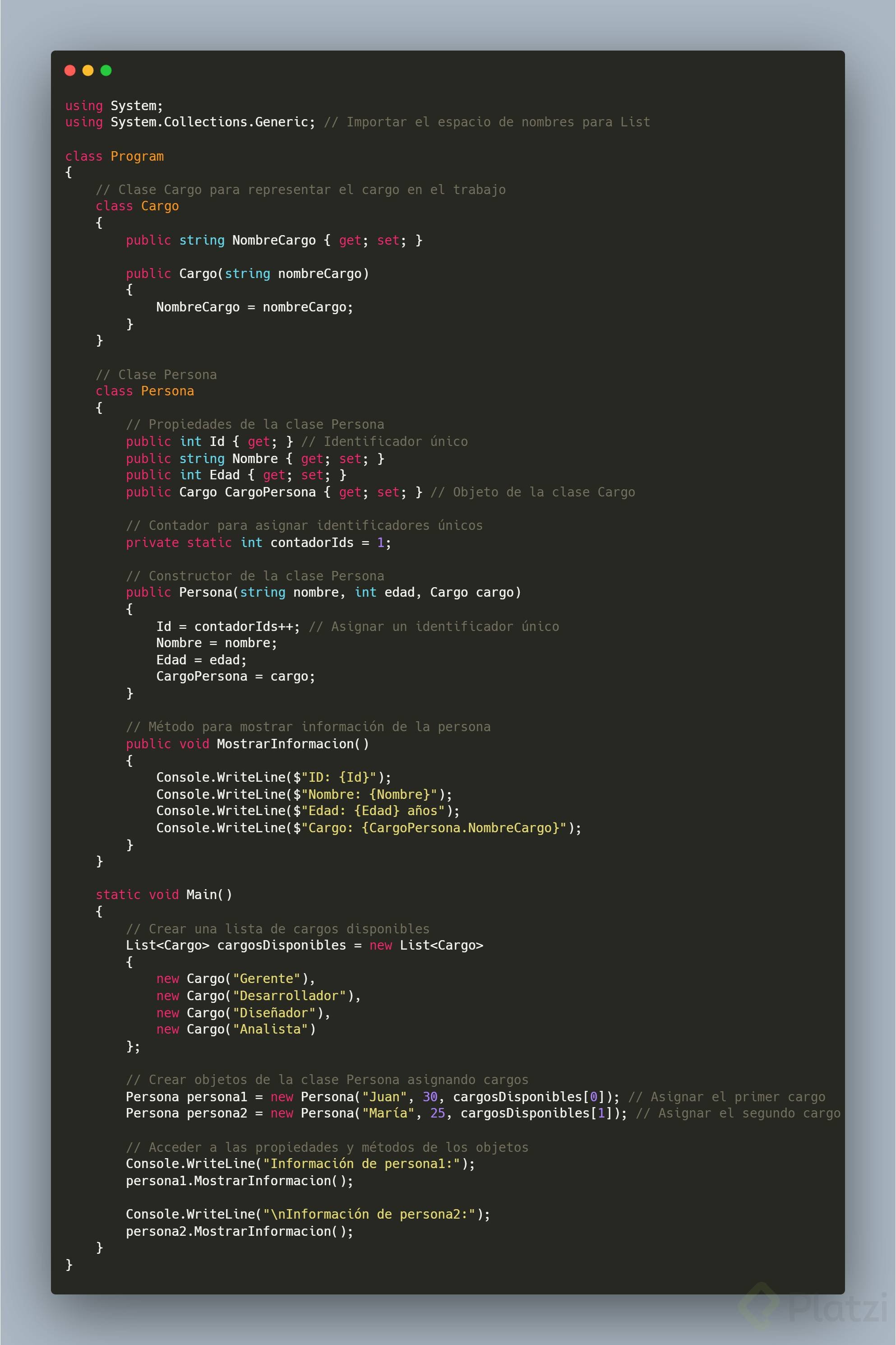Click 'Id = contadorIds++' assignment
Image resolution: width=896 pixels, height=1345 pixels.
(227, 626)
